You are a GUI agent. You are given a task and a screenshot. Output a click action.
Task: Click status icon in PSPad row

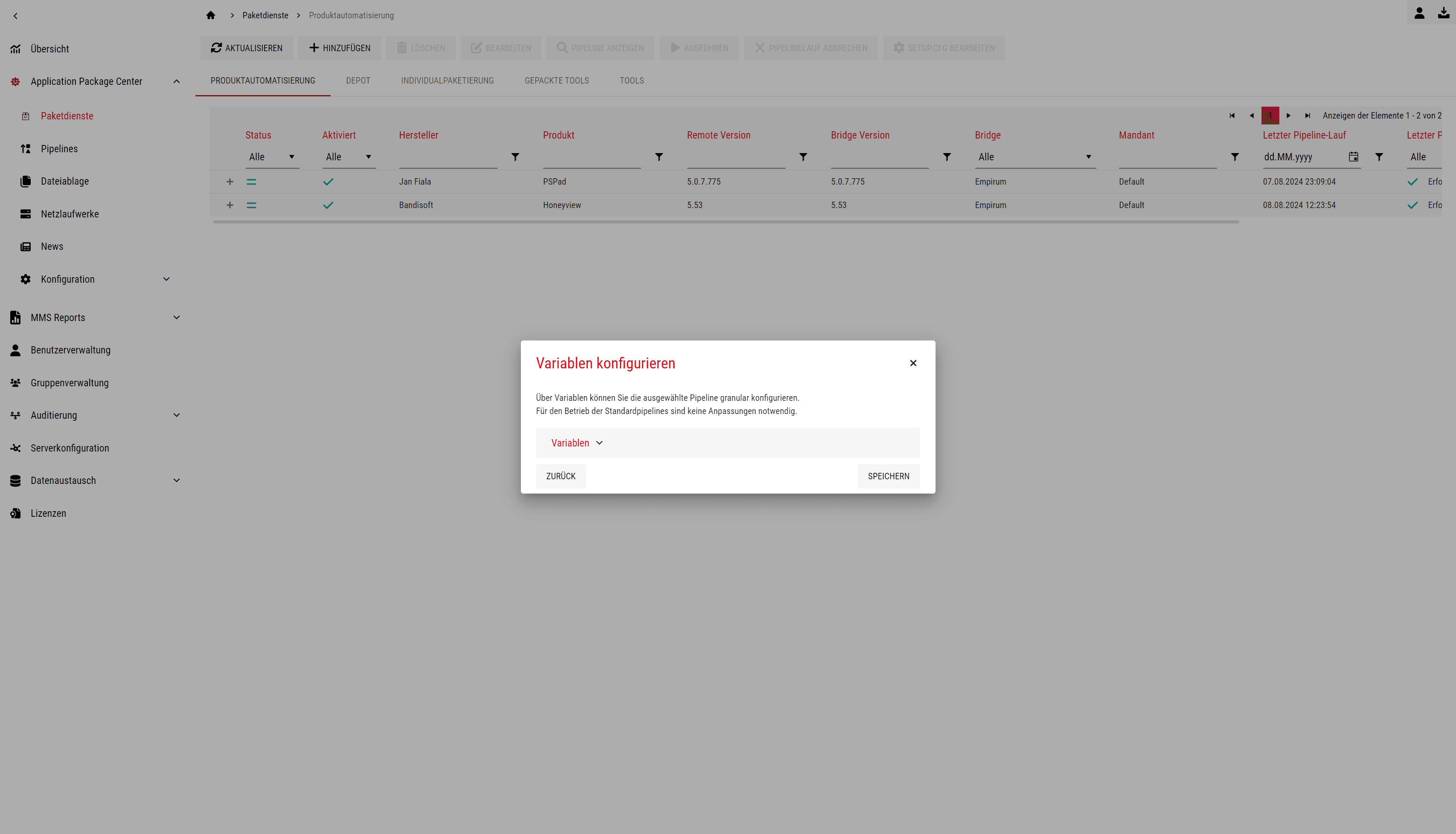tap(252, 182)
